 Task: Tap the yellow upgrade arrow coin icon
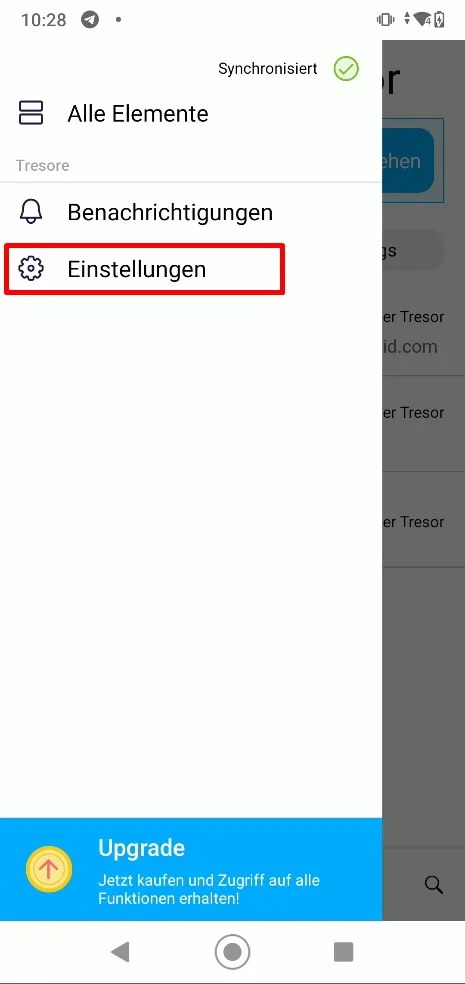[x=49, y=870]
